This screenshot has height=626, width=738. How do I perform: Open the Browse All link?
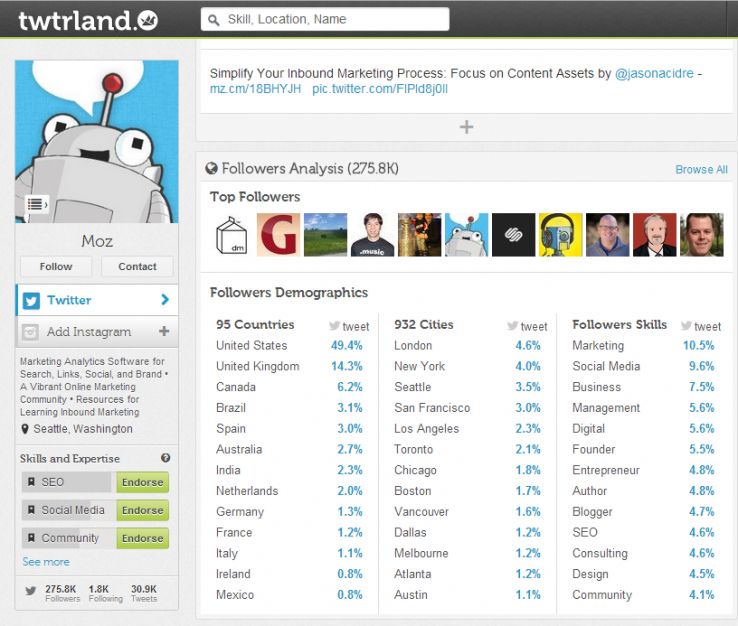pyautogui.click(x=701, y=170)
